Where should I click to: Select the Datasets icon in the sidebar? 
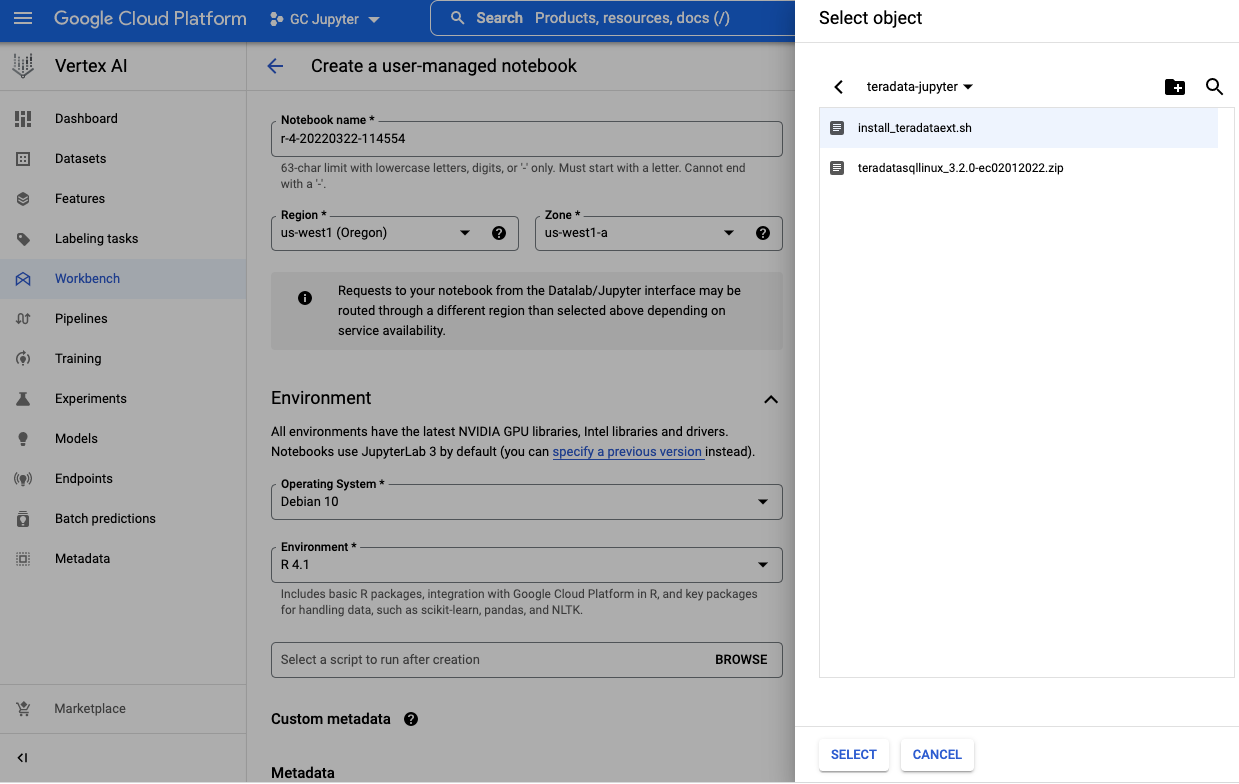[23, 158]
